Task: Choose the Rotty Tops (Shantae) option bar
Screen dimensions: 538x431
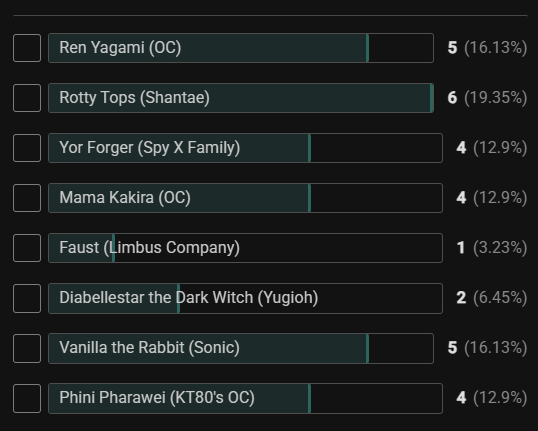Action: (x=241, y=98)
